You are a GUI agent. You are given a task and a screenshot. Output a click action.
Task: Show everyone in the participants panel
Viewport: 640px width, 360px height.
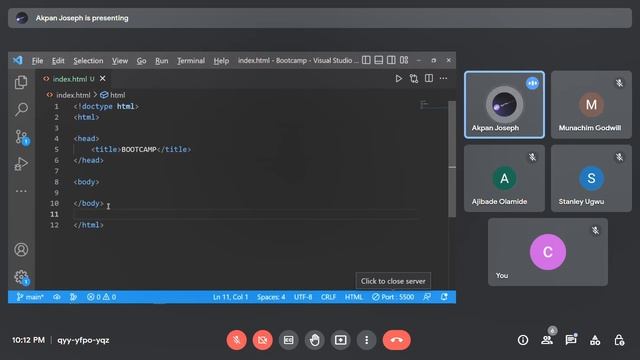point(547,339)
